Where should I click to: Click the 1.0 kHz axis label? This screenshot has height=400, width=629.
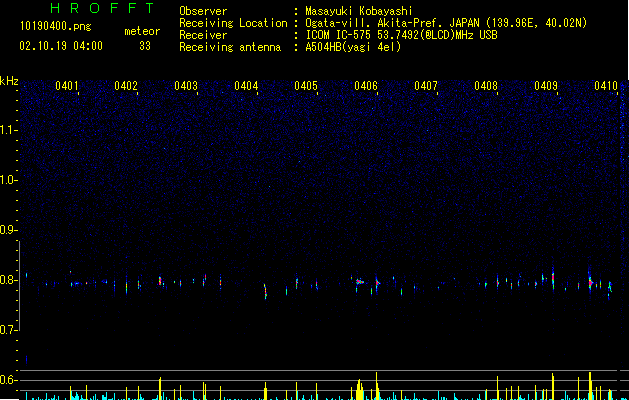point(8,180)
